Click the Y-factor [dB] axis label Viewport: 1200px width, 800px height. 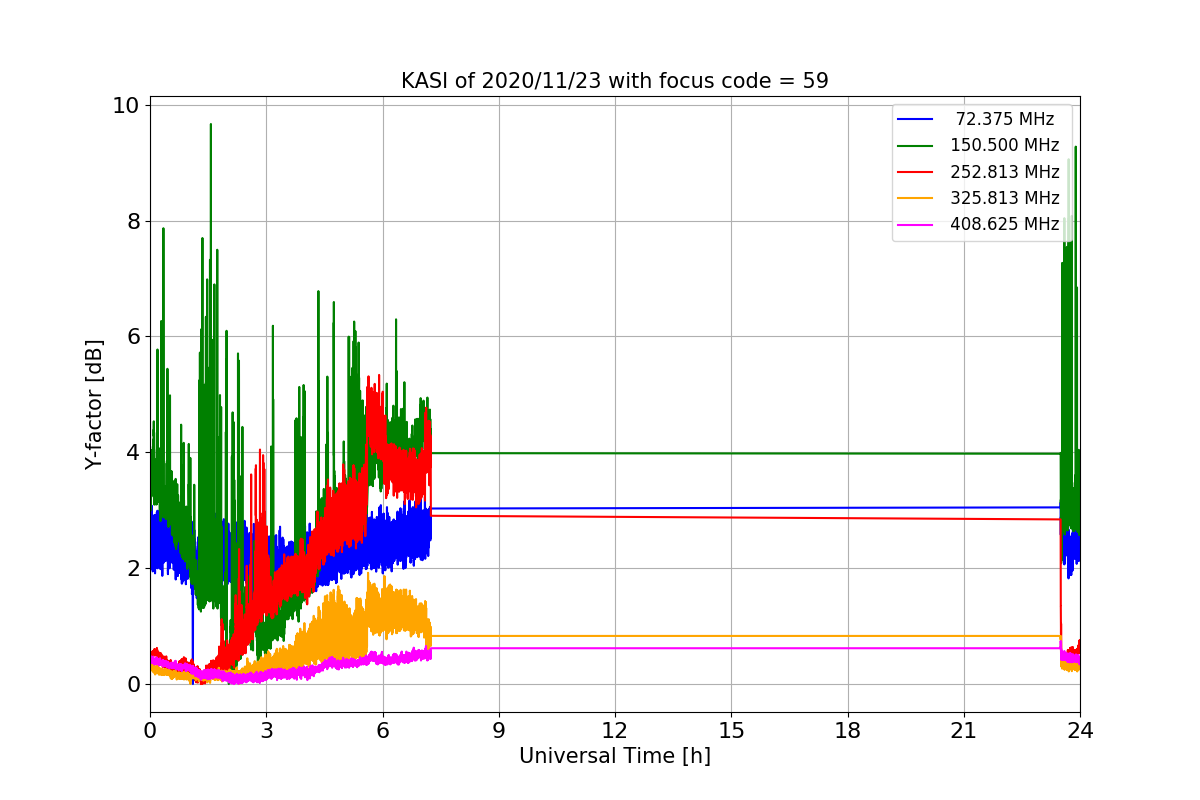click(x=94, y=404)
